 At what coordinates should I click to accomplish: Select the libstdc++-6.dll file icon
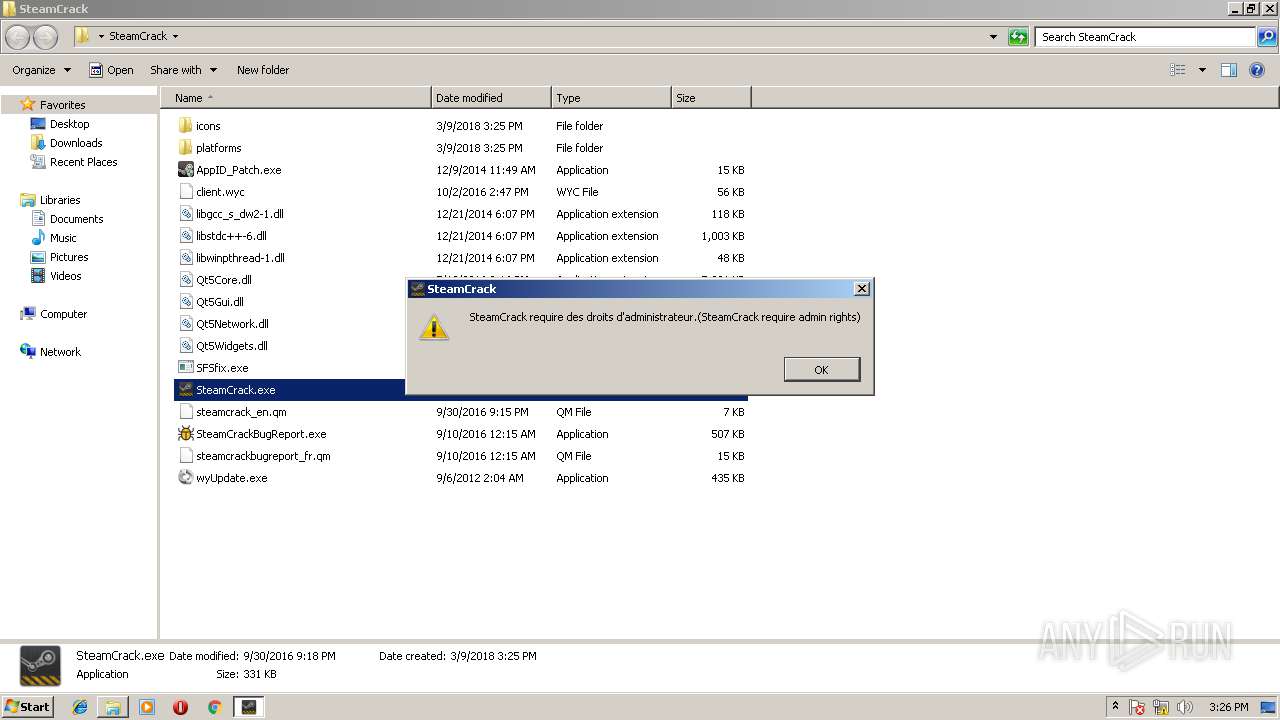click(185, 236)
